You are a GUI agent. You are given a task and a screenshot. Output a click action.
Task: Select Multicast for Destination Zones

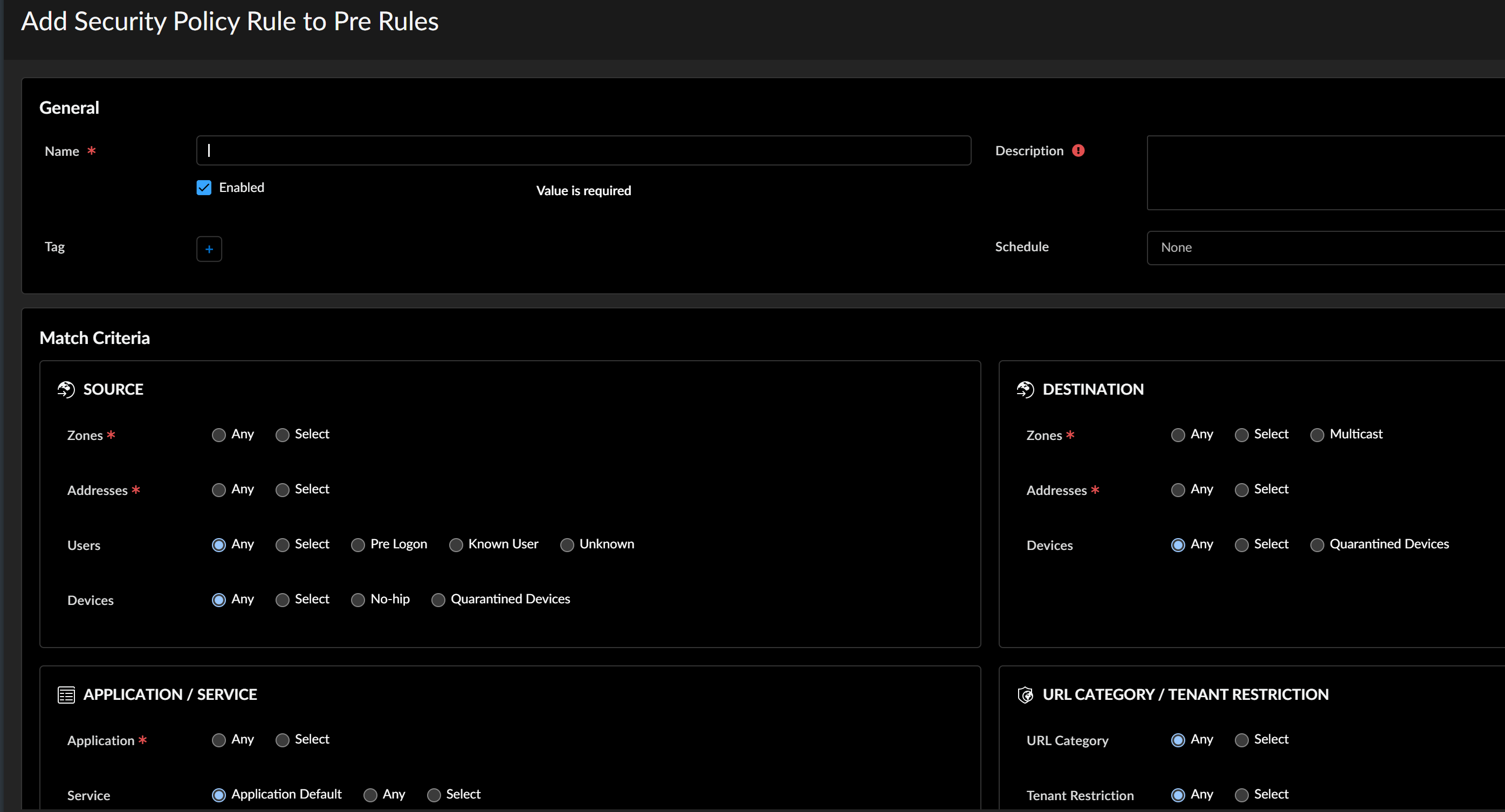[1317, 435]
